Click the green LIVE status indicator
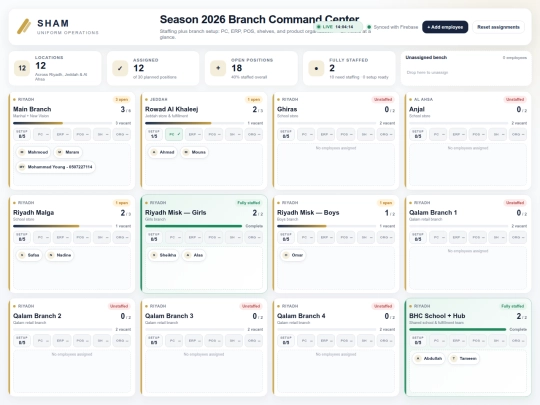This screenshot has height=405, width=540. pyautogui.click(x=337, y=27)
